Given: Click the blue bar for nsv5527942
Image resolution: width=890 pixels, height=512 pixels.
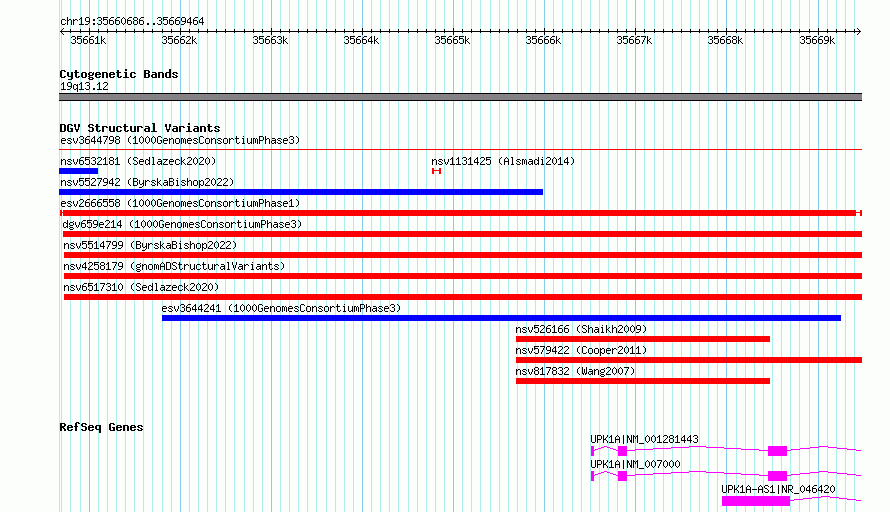Looking at the screenshot, I should [x=301, y=192].
